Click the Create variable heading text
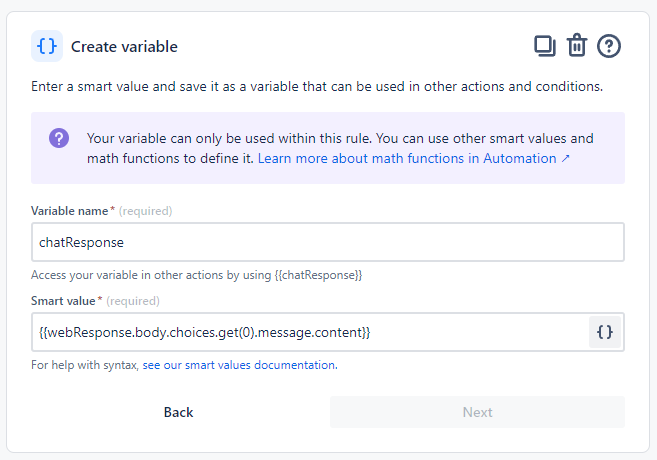The width and height of the screenshot is (657, 460). click(x=124, y=47)
